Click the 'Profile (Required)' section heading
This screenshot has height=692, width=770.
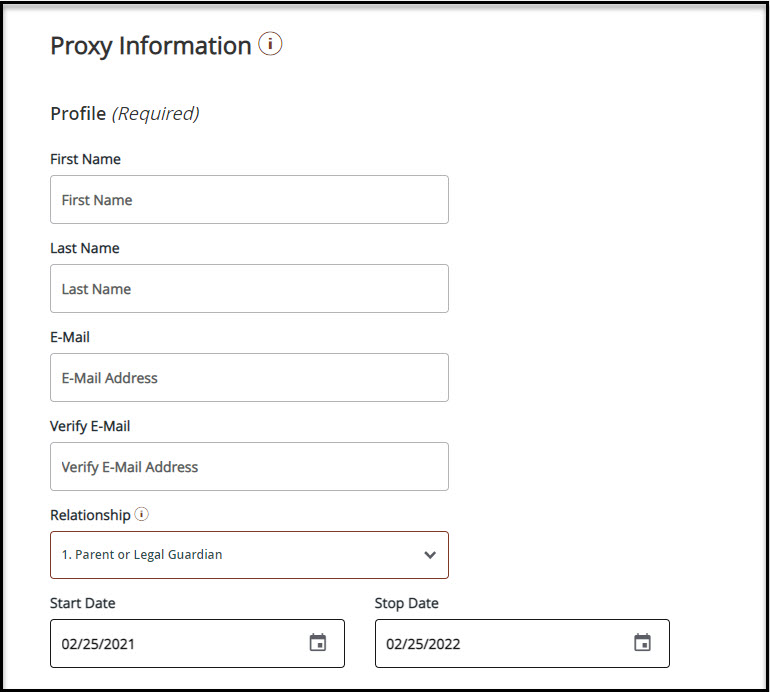pyautogui.click(x=125, y=114)
